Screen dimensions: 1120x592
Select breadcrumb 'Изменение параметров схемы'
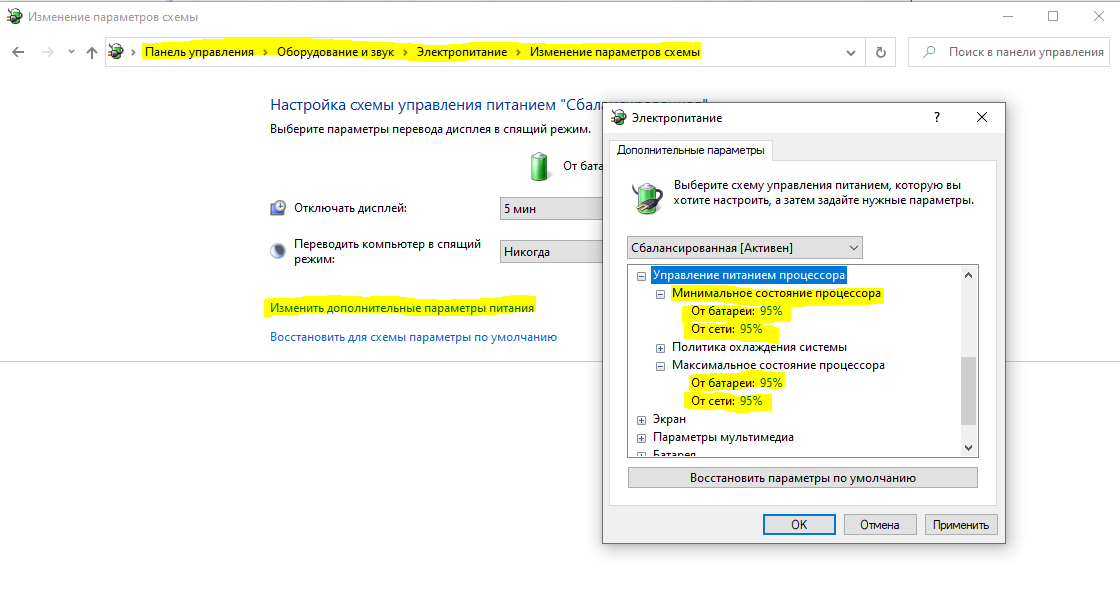[x=614, y=52]
